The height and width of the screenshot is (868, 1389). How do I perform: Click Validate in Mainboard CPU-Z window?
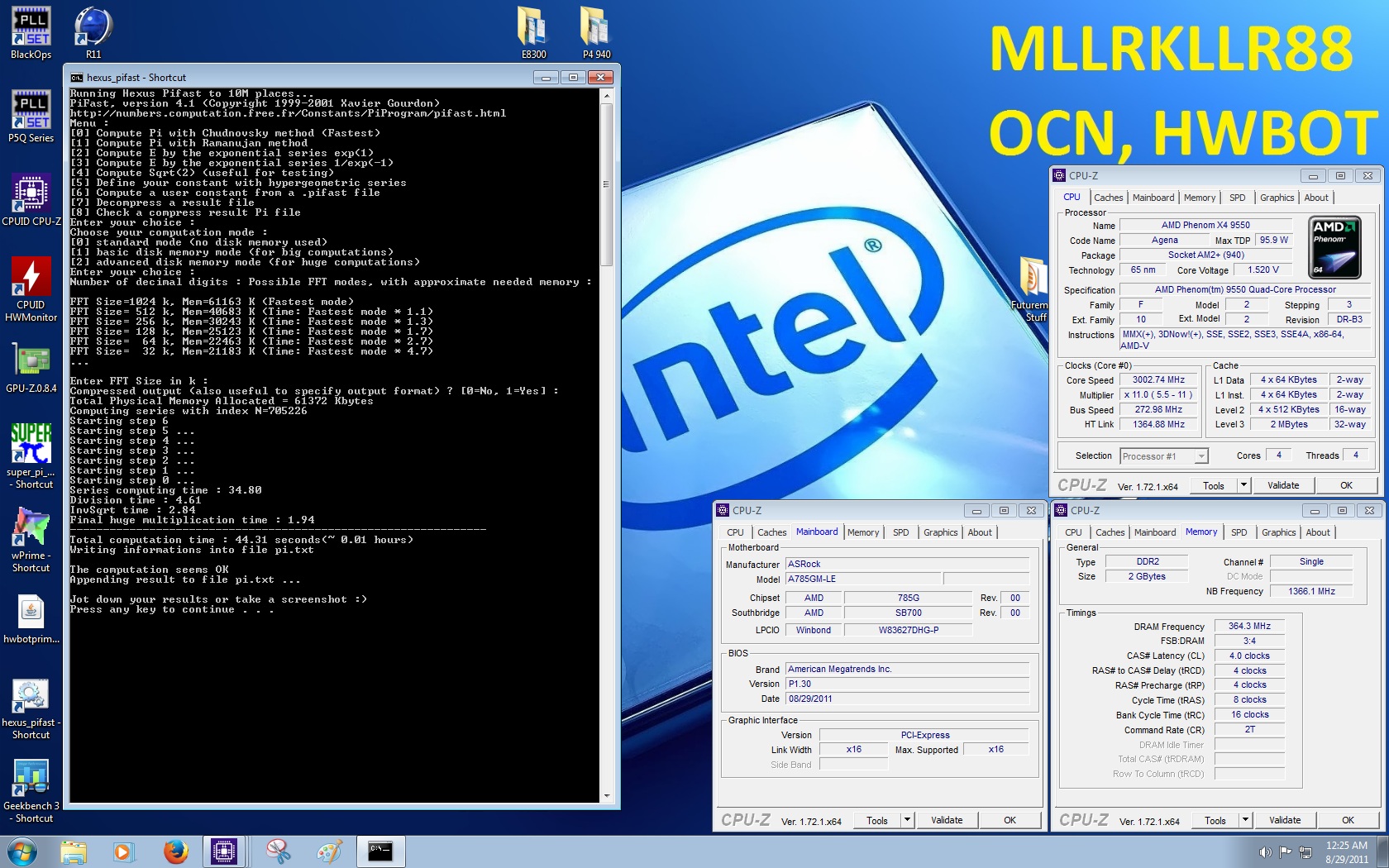pos(947,820)
